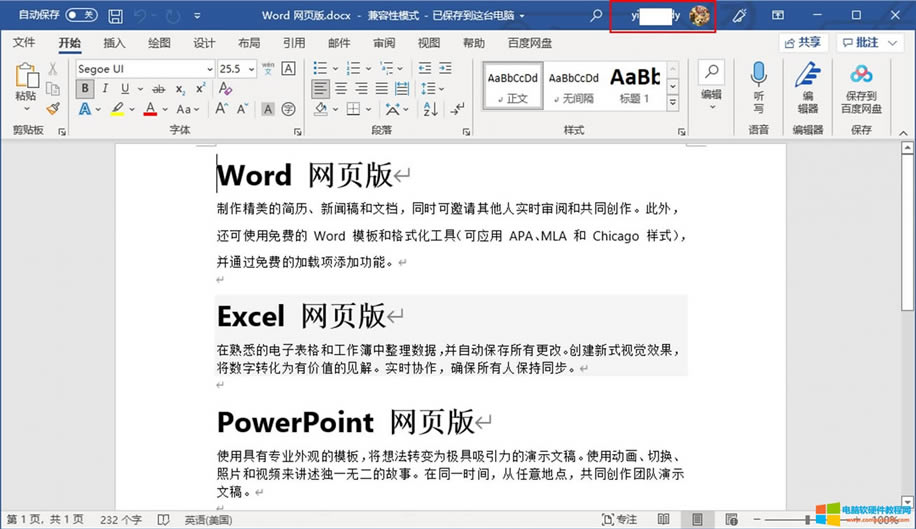Viewport: 916px width, 529px height.
Task: Switch to the 插入 (Insert) tab
Action: pos(114,43)
